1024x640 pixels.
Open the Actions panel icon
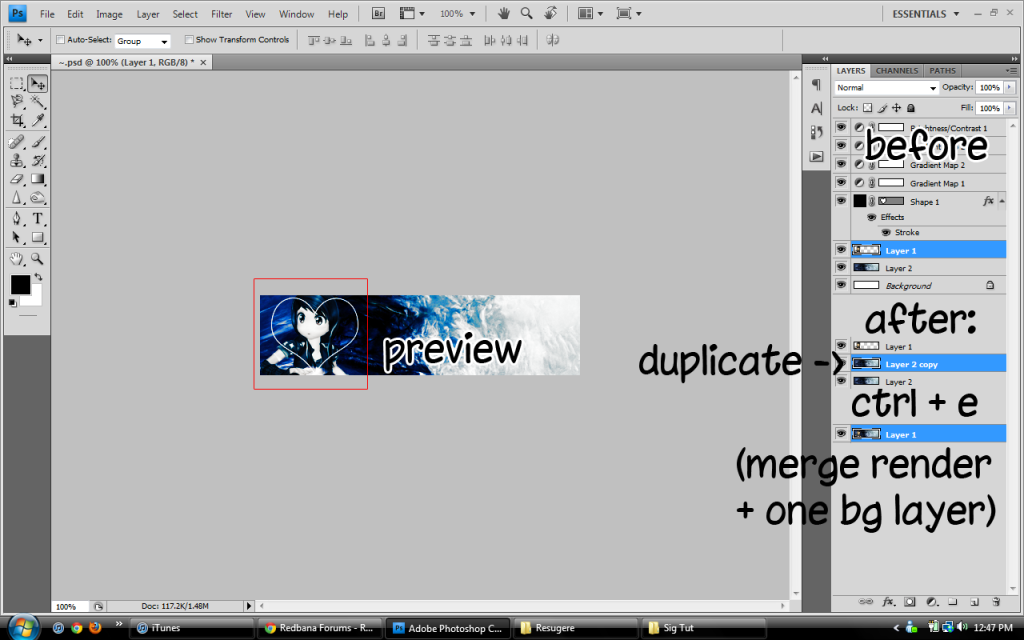tap(816, 157)
